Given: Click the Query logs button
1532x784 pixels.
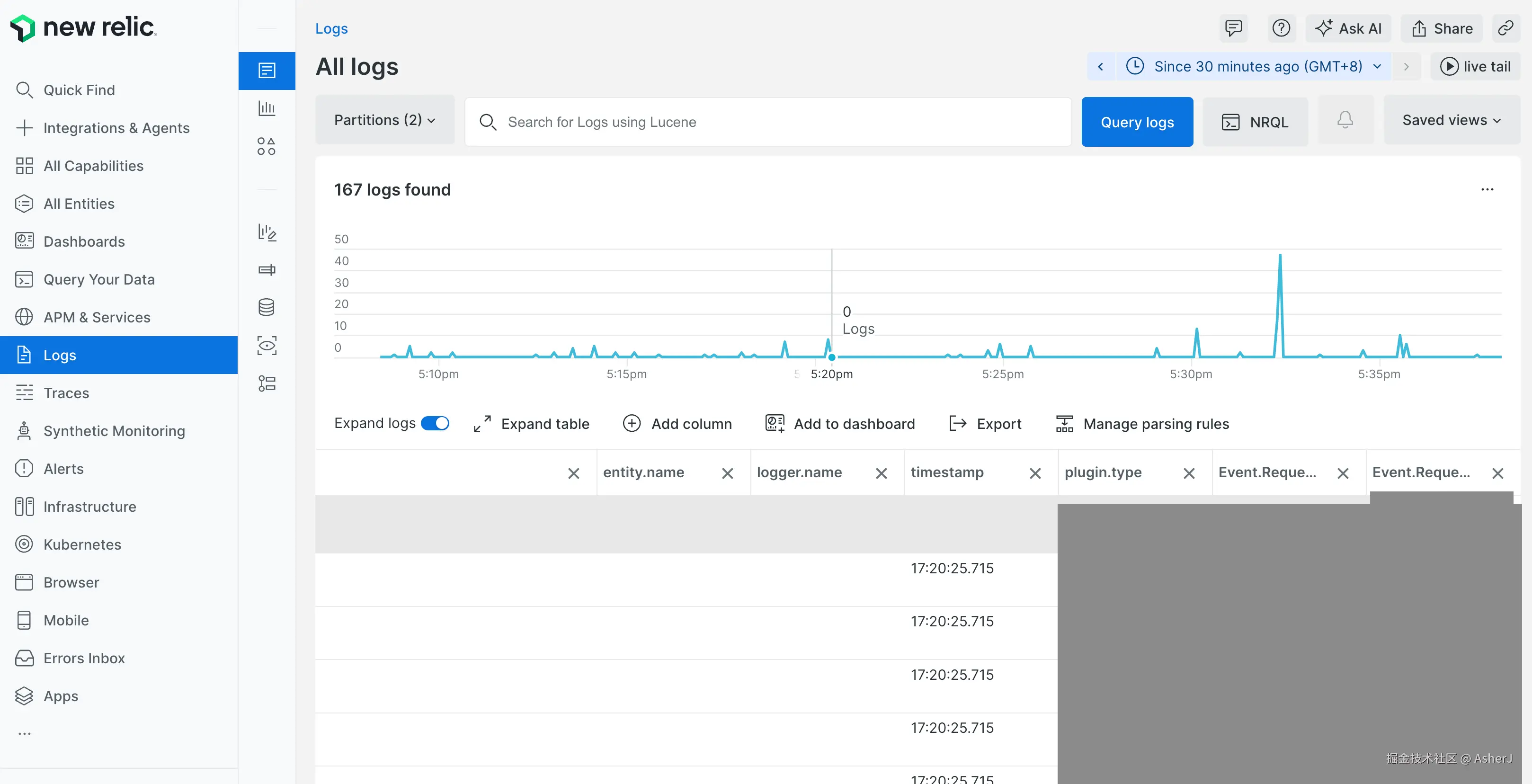Looking at the screenshot, I should coord(1137,122).
